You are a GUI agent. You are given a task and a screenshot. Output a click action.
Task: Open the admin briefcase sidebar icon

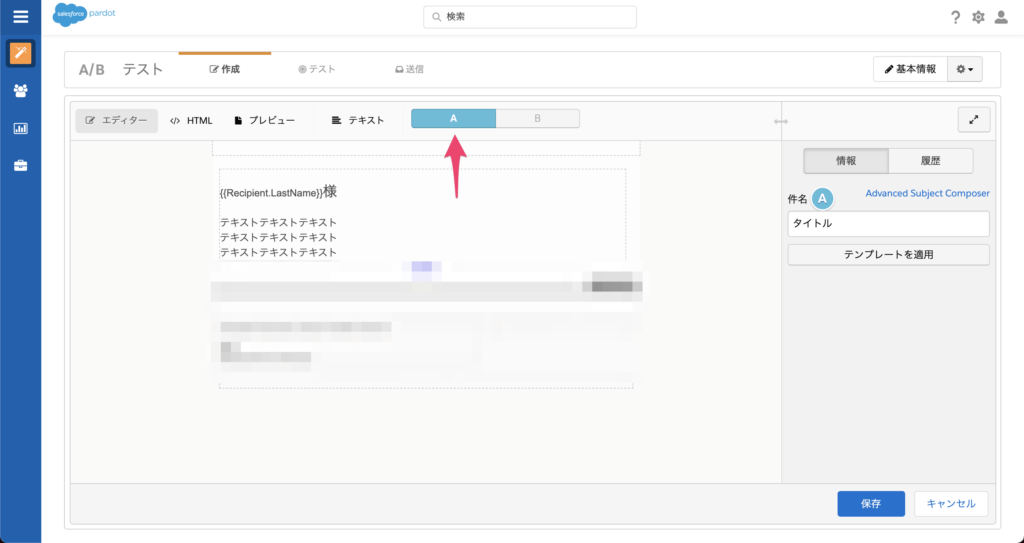tap(20, 165)
